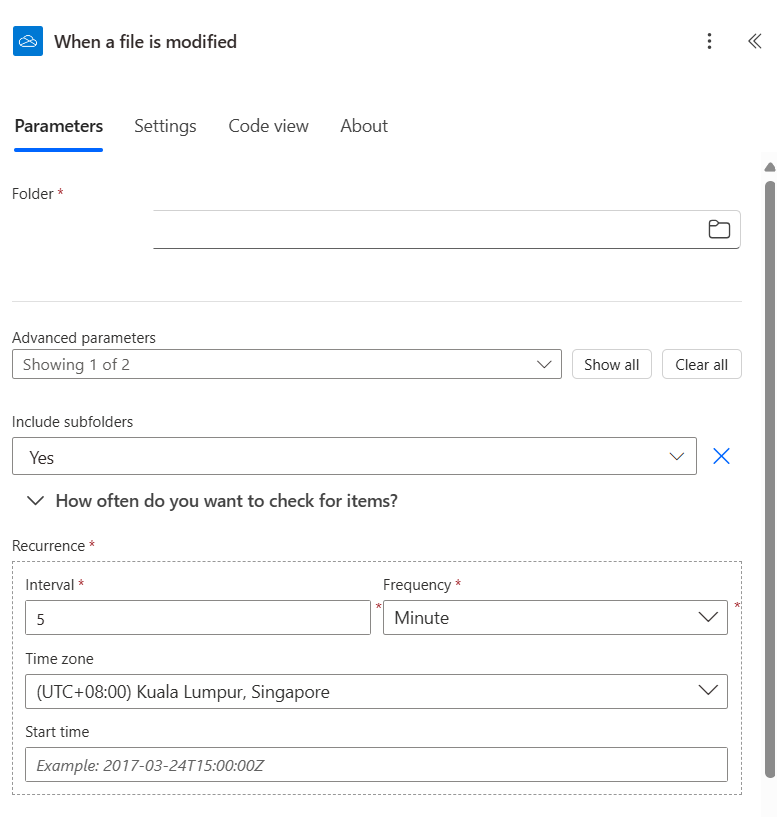Image resolution: width=777 pixels, height=817 pixels.
Task: Collapse the recurrence check section
Action: pos(37,500)
